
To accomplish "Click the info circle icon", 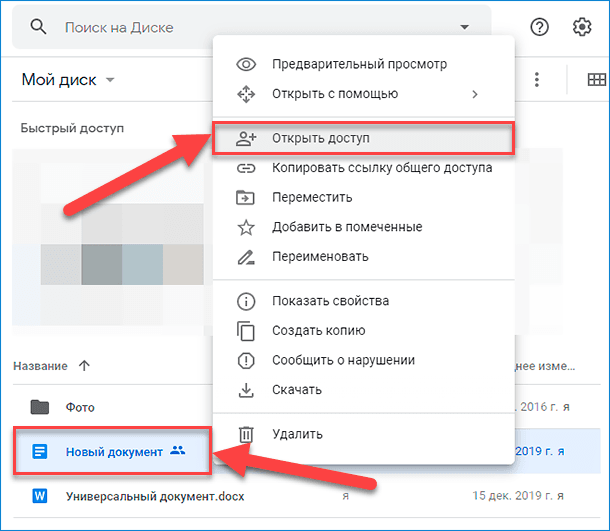I will pos(246,301).
